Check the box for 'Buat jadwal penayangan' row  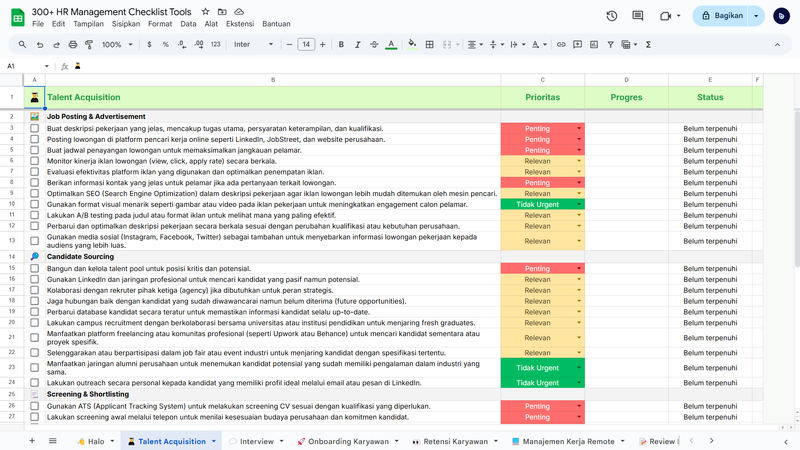click(34, 150)
